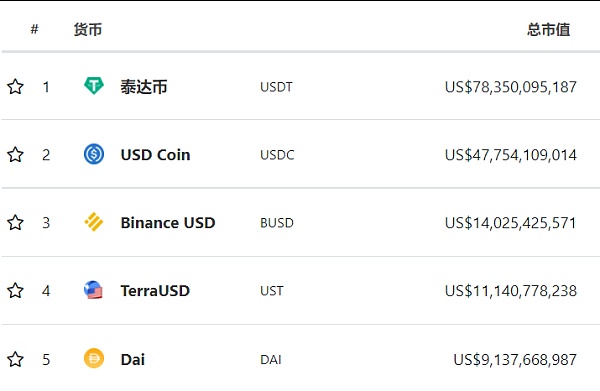The height and width of the screenshot is (391, 600).
Task: Star the TerraUSD row
Action: 15,290
